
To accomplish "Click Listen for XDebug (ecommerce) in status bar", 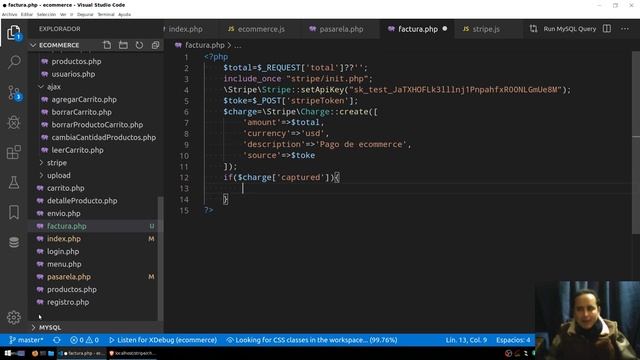I will pyautogui.click(x=162, y=340).
